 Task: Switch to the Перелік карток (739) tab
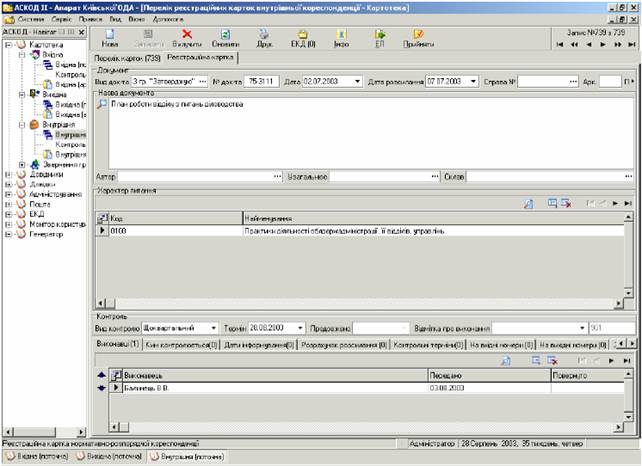pyautogui.click(x=129, y=58)
